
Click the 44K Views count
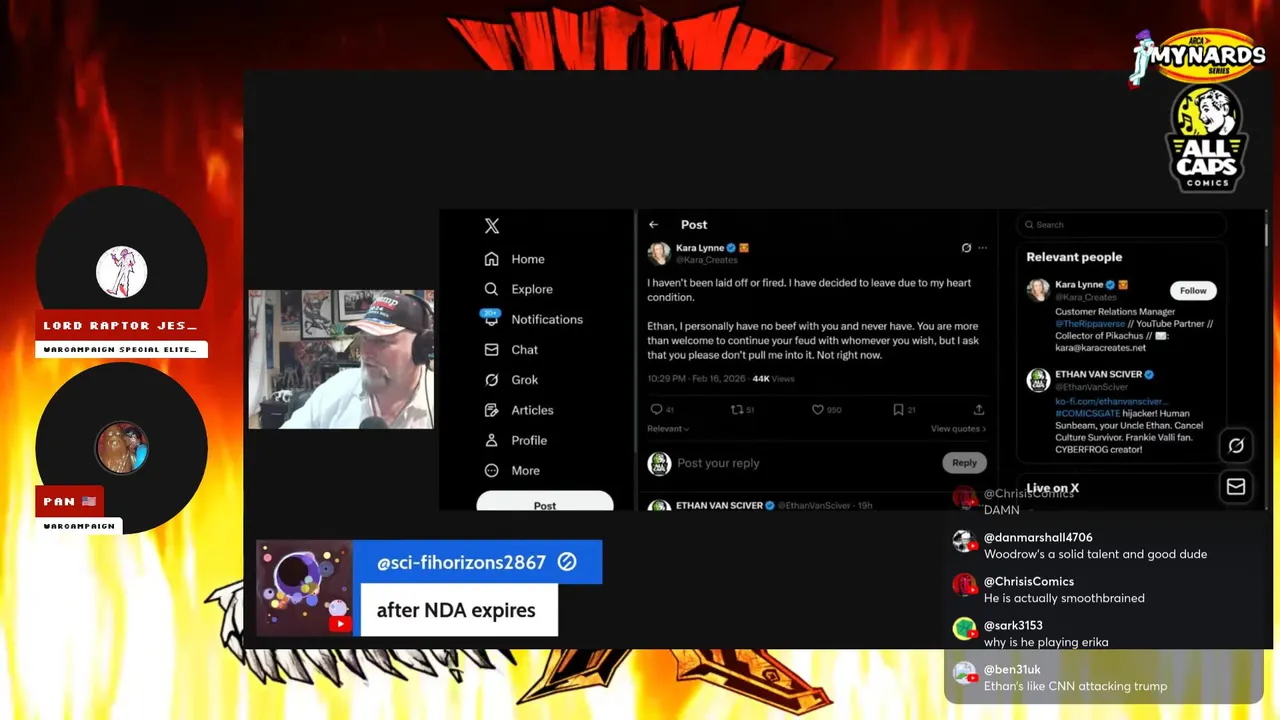(x=773, y=379)
